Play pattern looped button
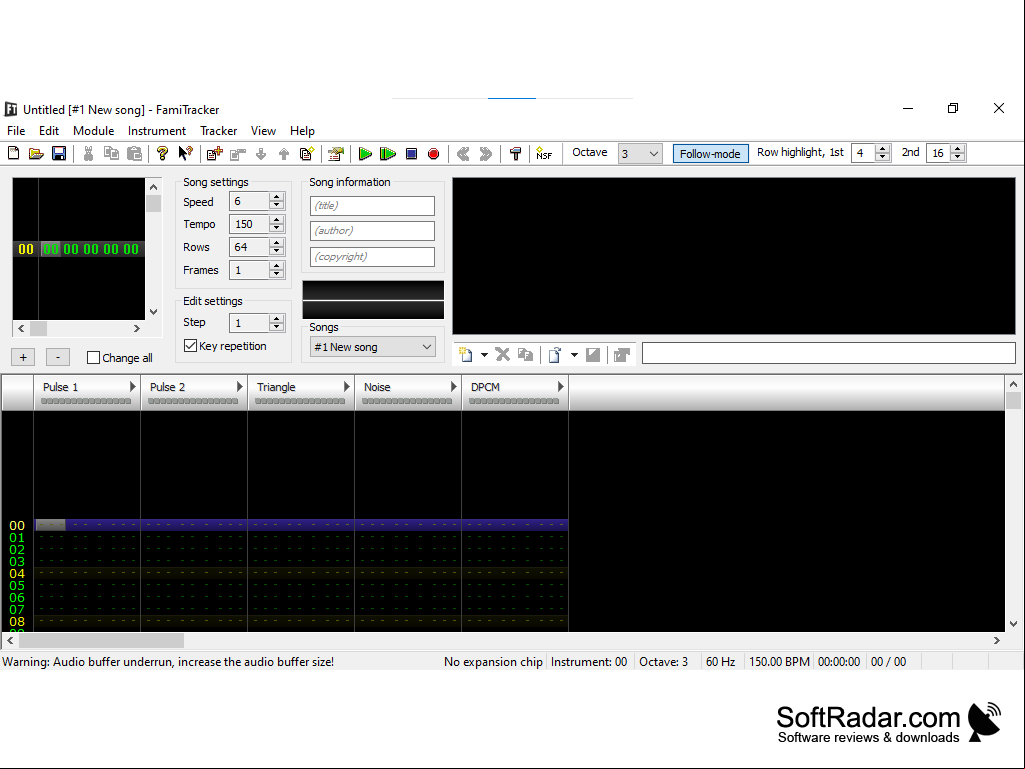Viewport: 1025px width, 769px height. 388,154
